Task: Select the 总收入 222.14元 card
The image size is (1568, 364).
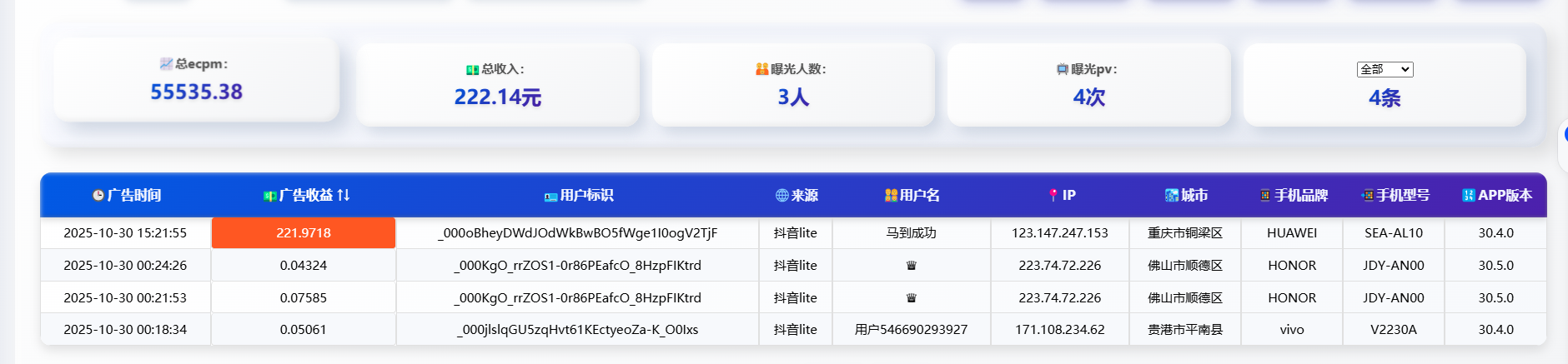Action: click(498, 85)
